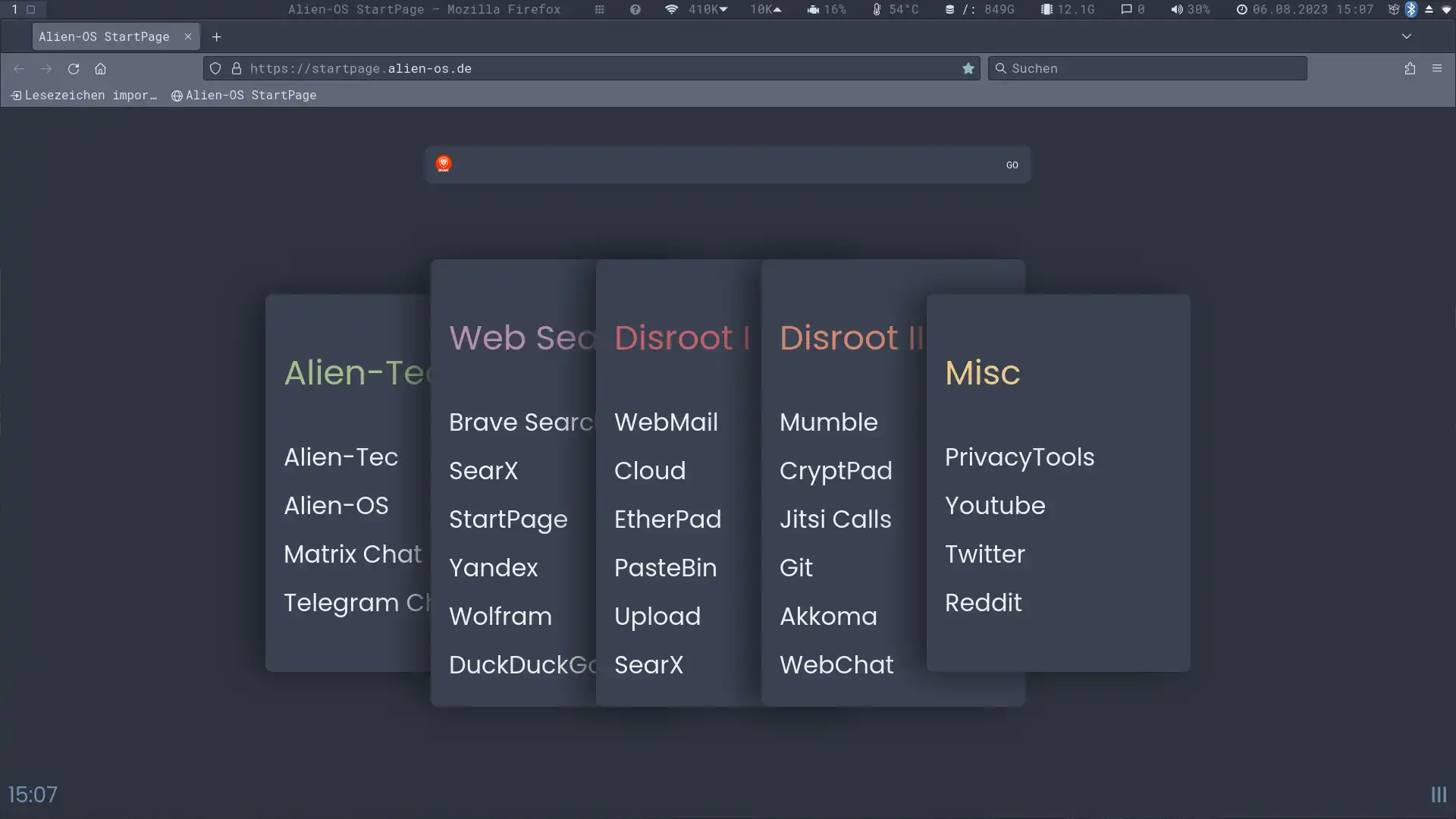Open the Youtube link
The height and width of the screenshot is (819, 1456).
click(x=995, y=506)
